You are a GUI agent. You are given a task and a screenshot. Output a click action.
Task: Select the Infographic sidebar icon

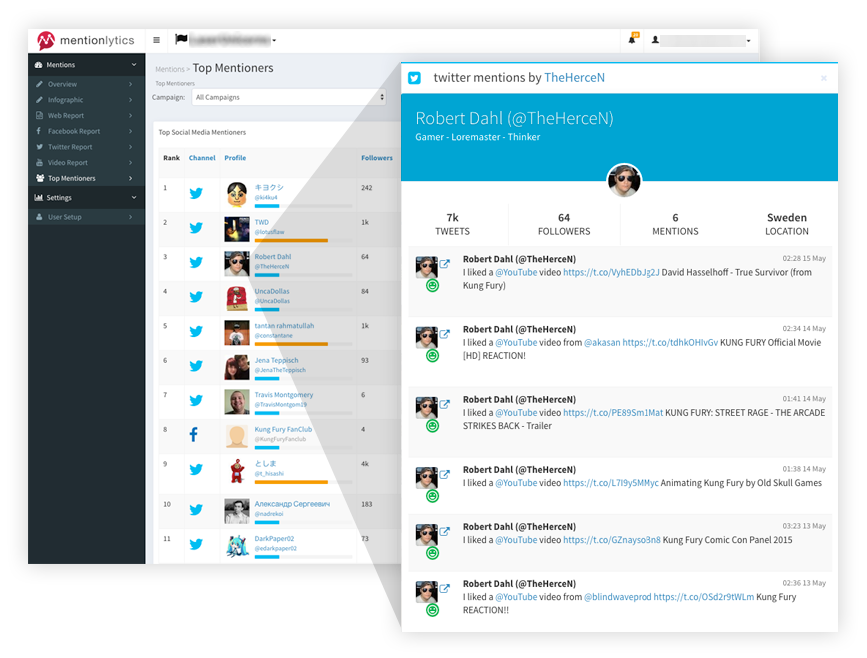40,100
